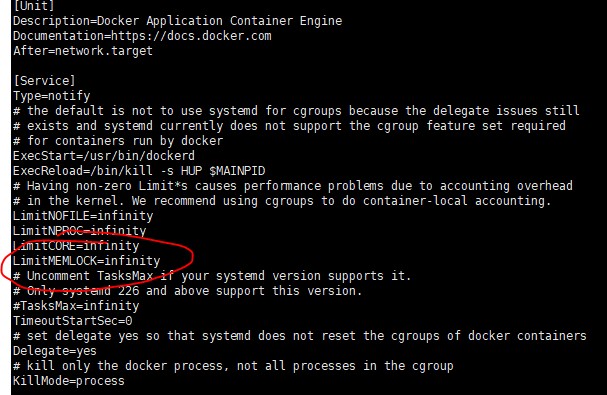The image size is (607, 395).
Task: Click the LimitNPROC=infinity line
Action: 79,231
